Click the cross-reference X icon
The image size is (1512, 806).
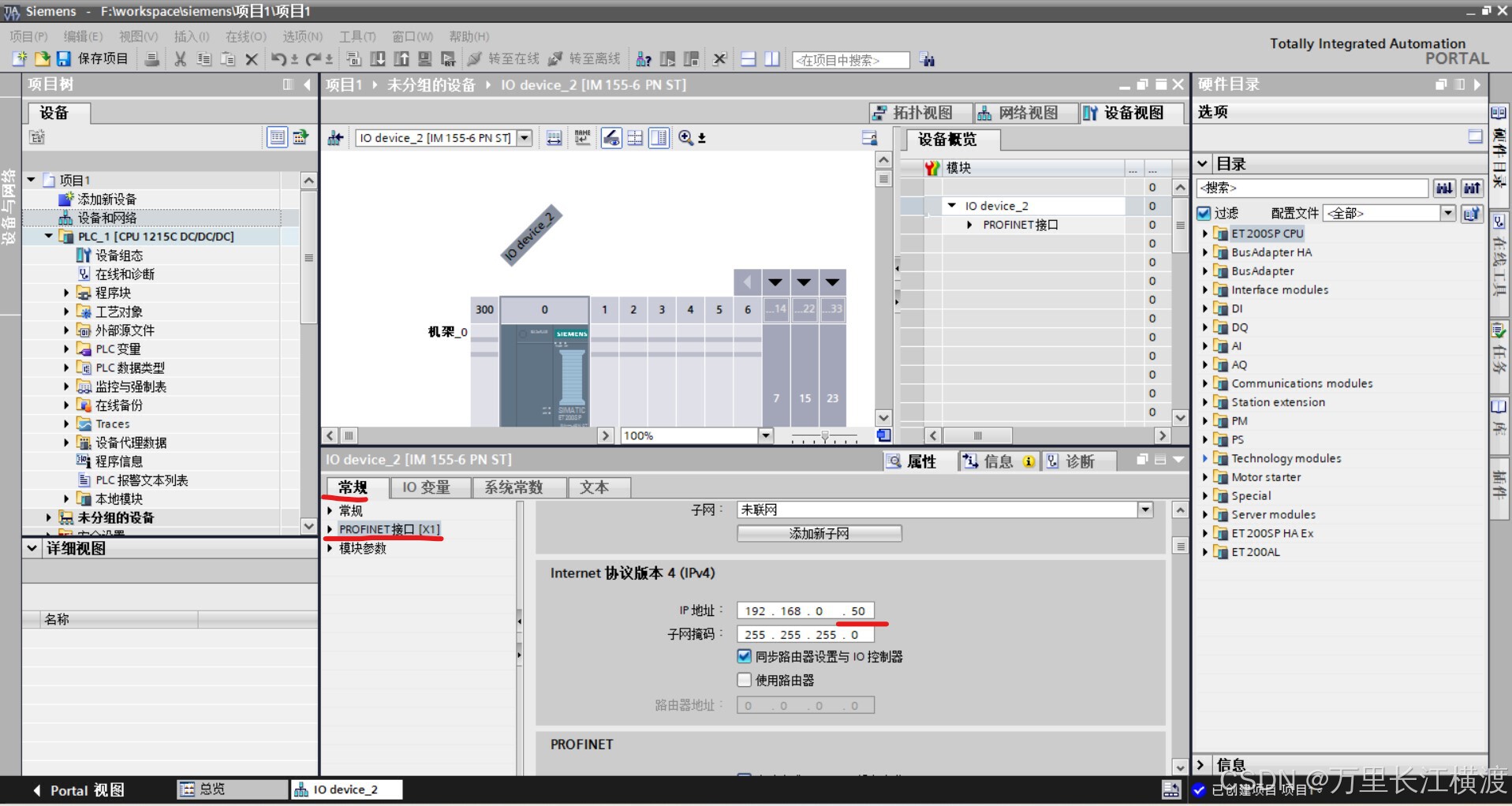click(x=719, y=59)
